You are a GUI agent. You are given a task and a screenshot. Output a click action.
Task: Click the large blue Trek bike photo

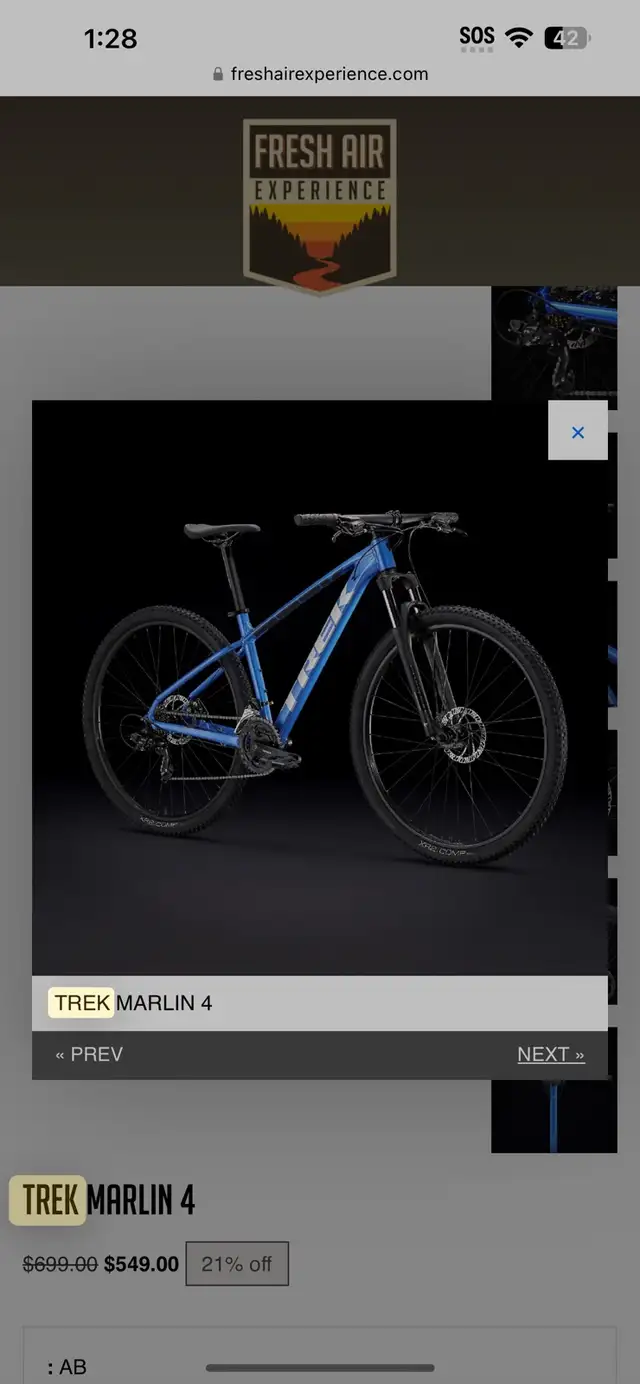(x=320, y=688)
